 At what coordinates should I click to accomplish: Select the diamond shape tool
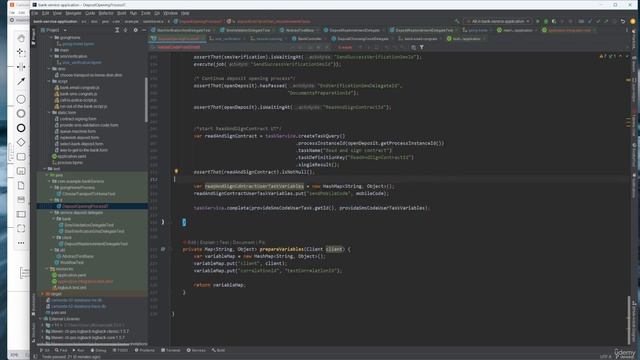pyautogui.click(x=21, y=142)
